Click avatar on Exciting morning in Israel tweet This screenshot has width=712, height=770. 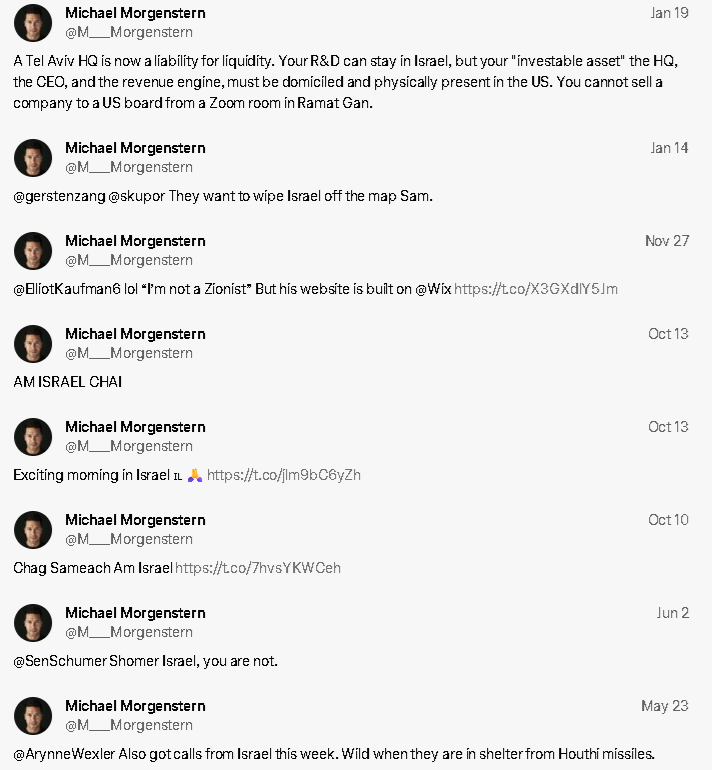33,437
